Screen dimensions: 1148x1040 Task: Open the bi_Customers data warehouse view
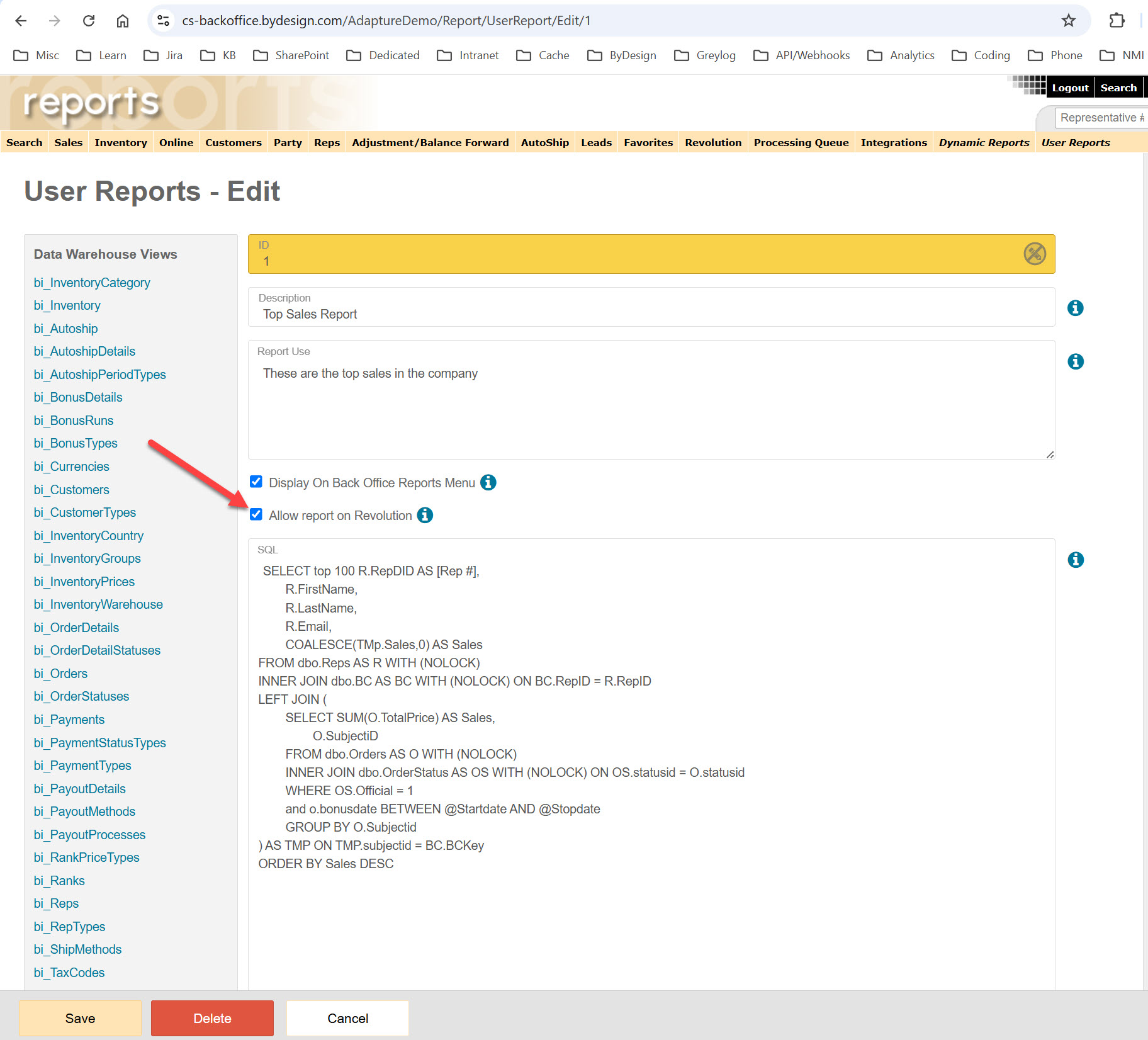pos(71,489)
